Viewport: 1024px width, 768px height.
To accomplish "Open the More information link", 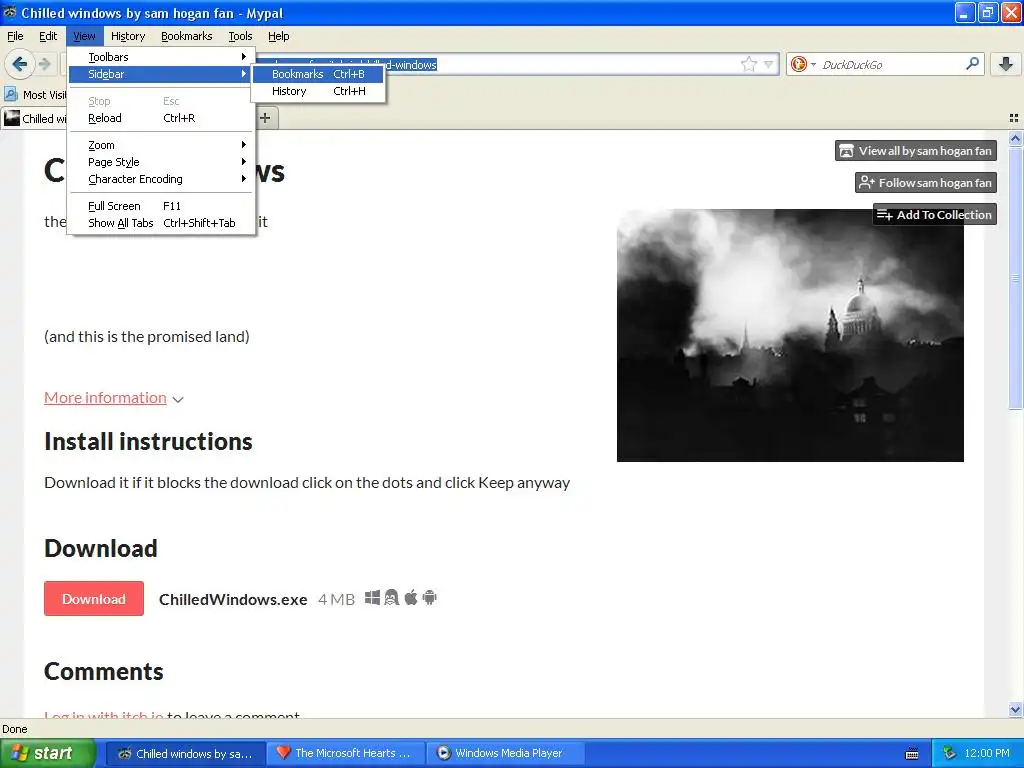I will [105, 398].
